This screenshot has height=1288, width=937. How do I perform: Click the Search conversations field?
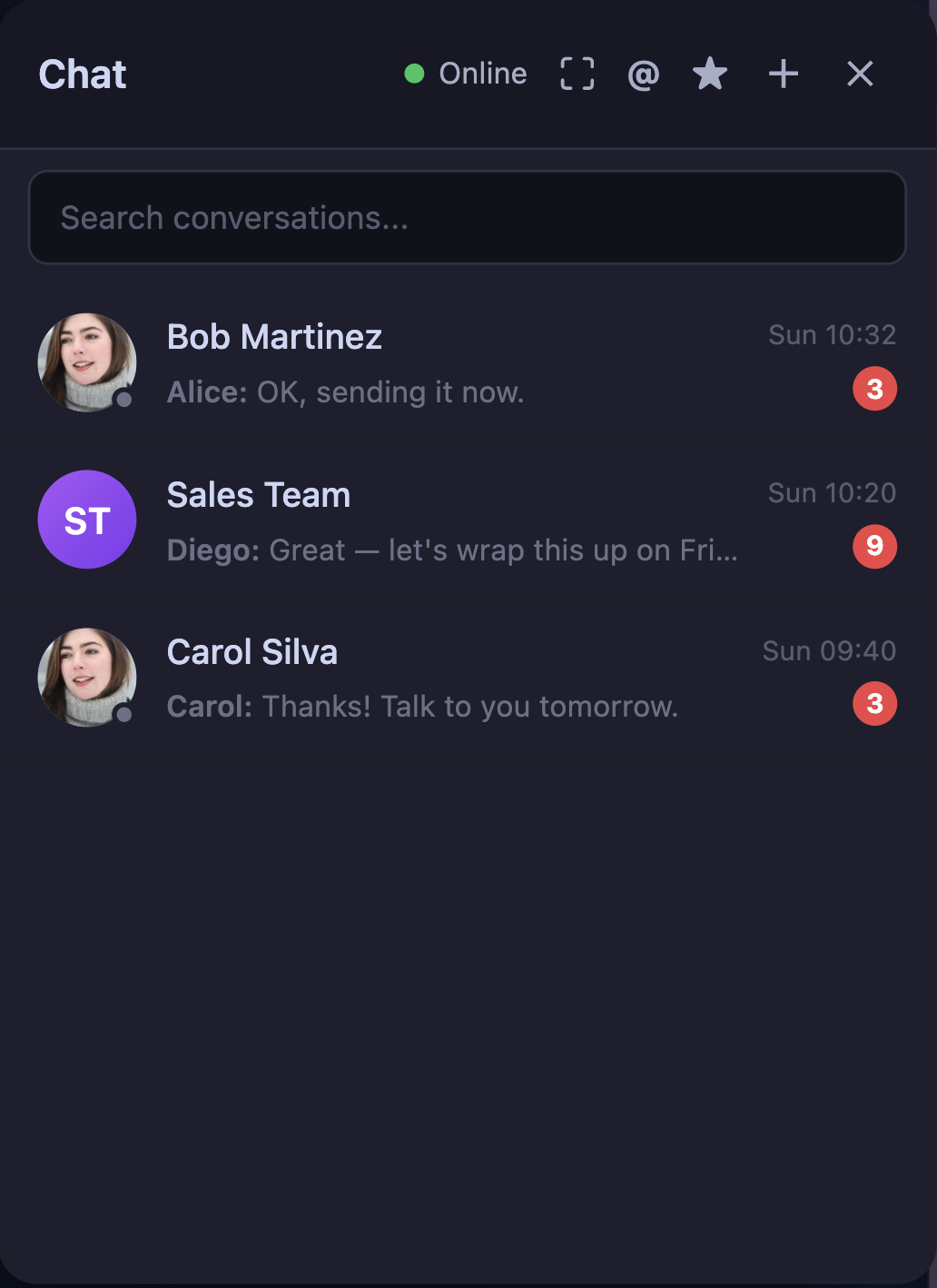coord(467,218)
